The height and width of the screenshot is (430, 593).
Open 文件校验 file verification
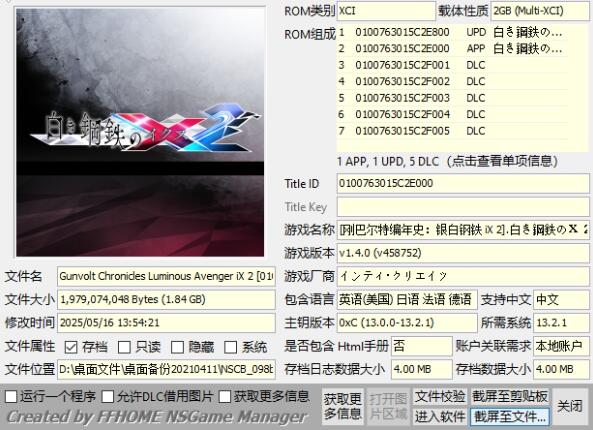tap(440, 397)
